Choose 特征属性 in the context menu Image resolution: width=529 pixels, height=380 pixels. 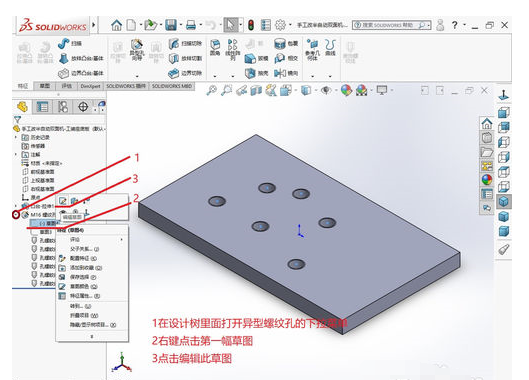92,296
